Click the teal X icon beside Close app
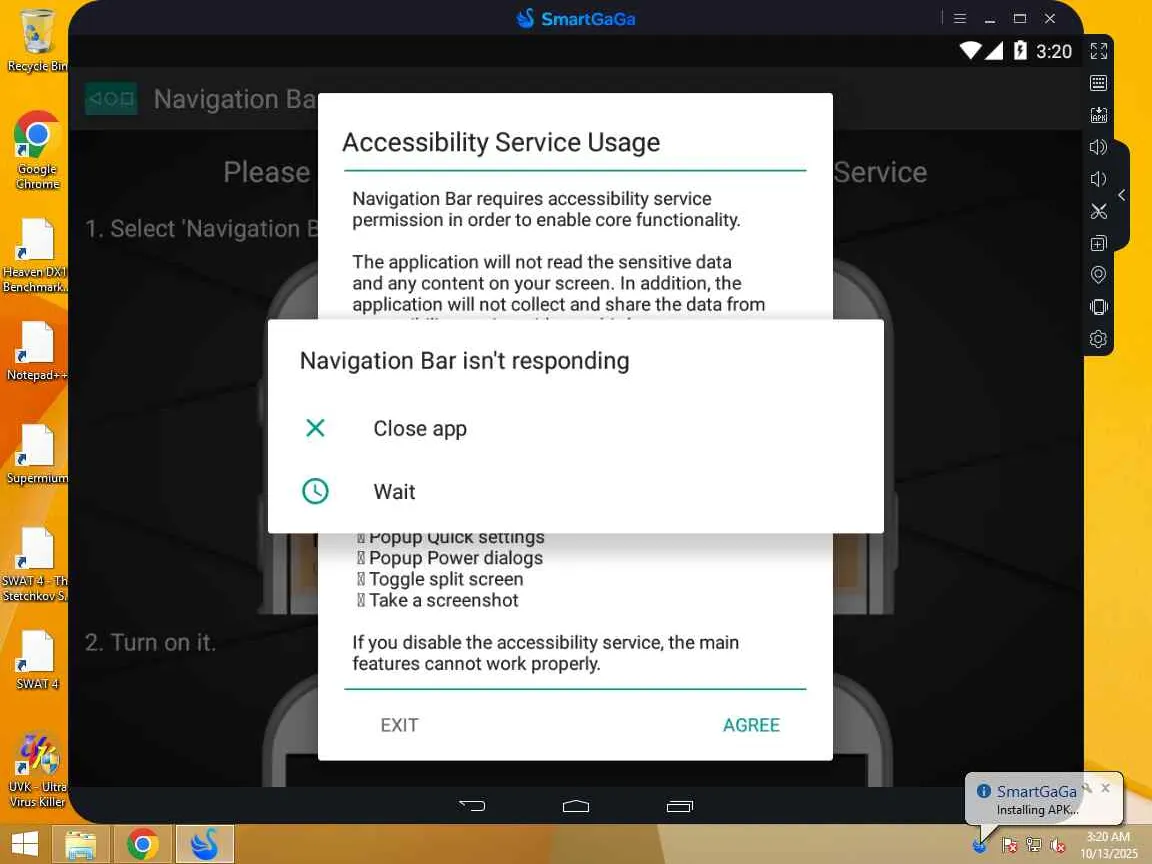Screen dimensions: 1152x864 315,428
